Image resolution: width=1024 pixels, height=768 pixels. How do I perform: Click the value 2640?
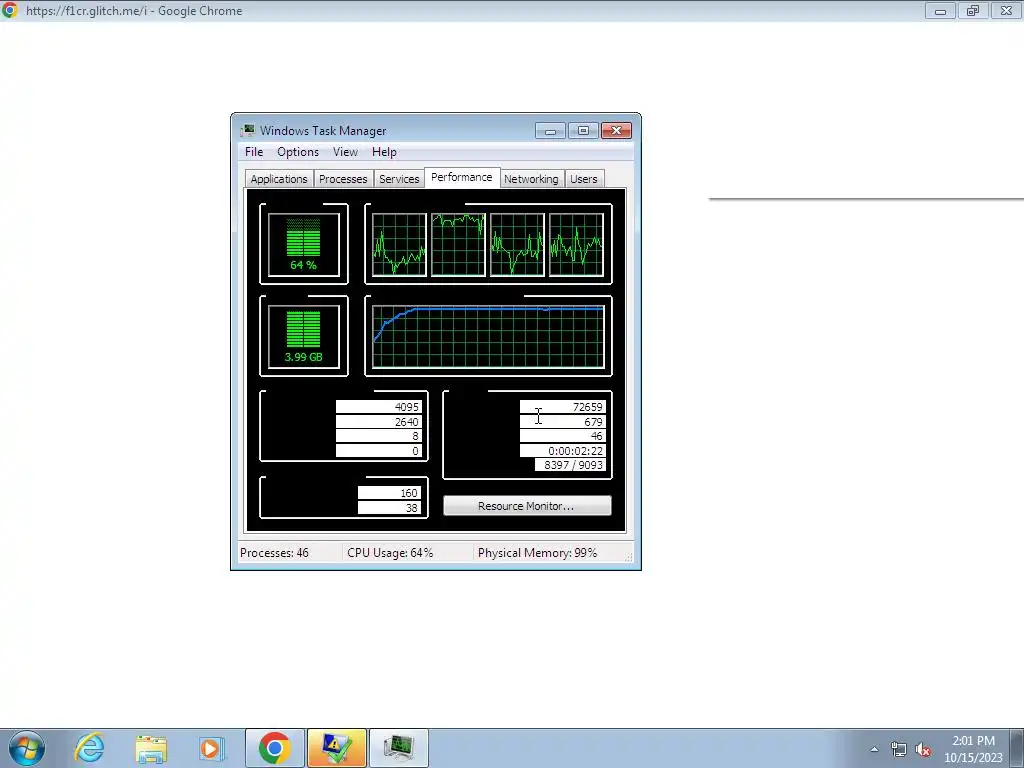[379, 422]
